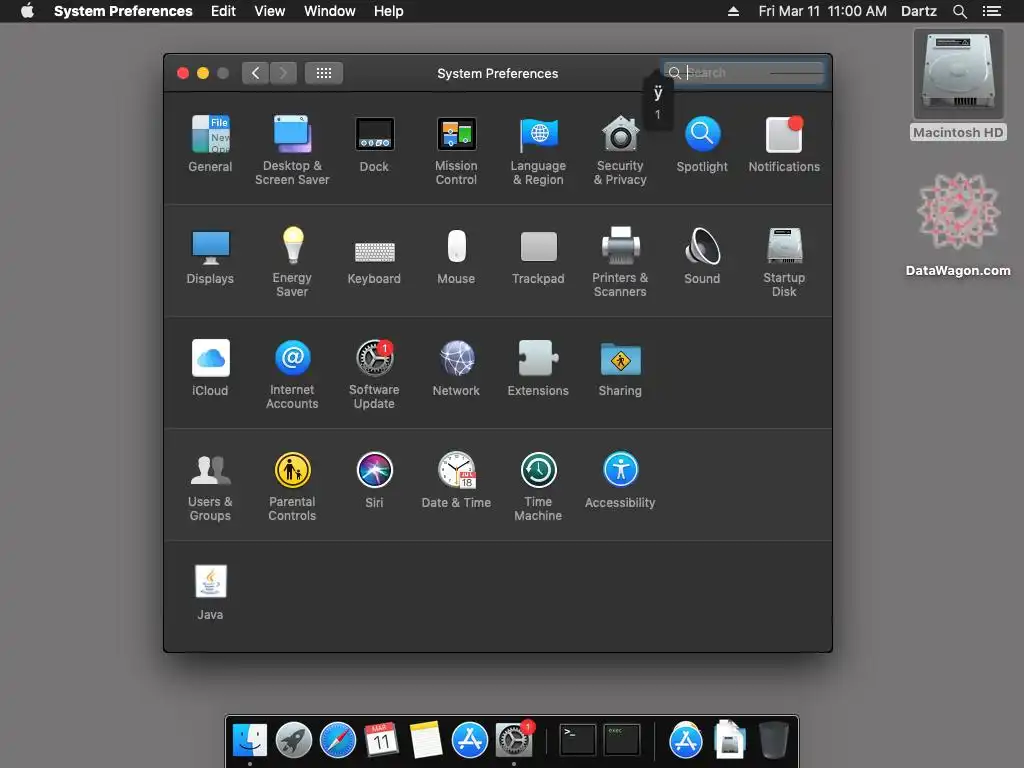Image resolution: width=1024 pixels, height=768 pixels.
Task: Open the document stack beside Trash
Action: tap(729, 740)
